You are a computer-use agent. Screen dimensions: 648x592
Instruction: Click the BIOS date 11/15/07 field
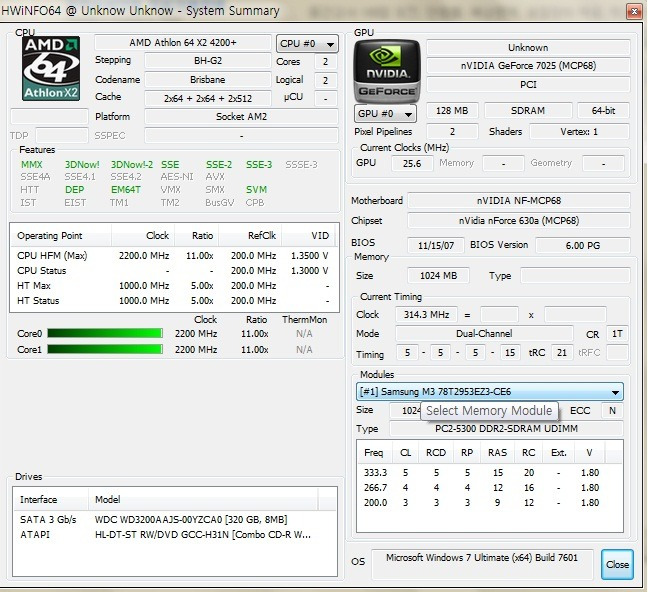[436, 245]
